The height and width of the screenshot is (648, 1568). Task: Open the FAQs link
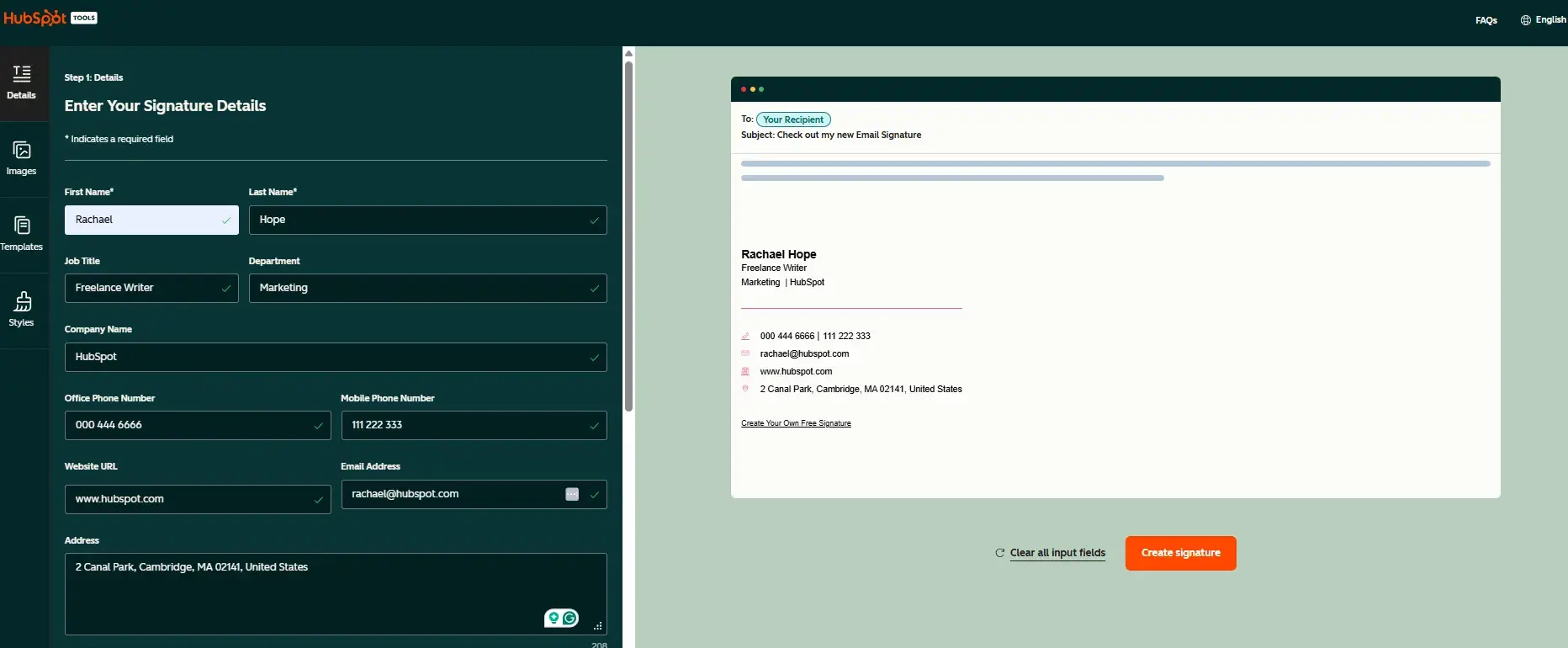pos(1486,20)
